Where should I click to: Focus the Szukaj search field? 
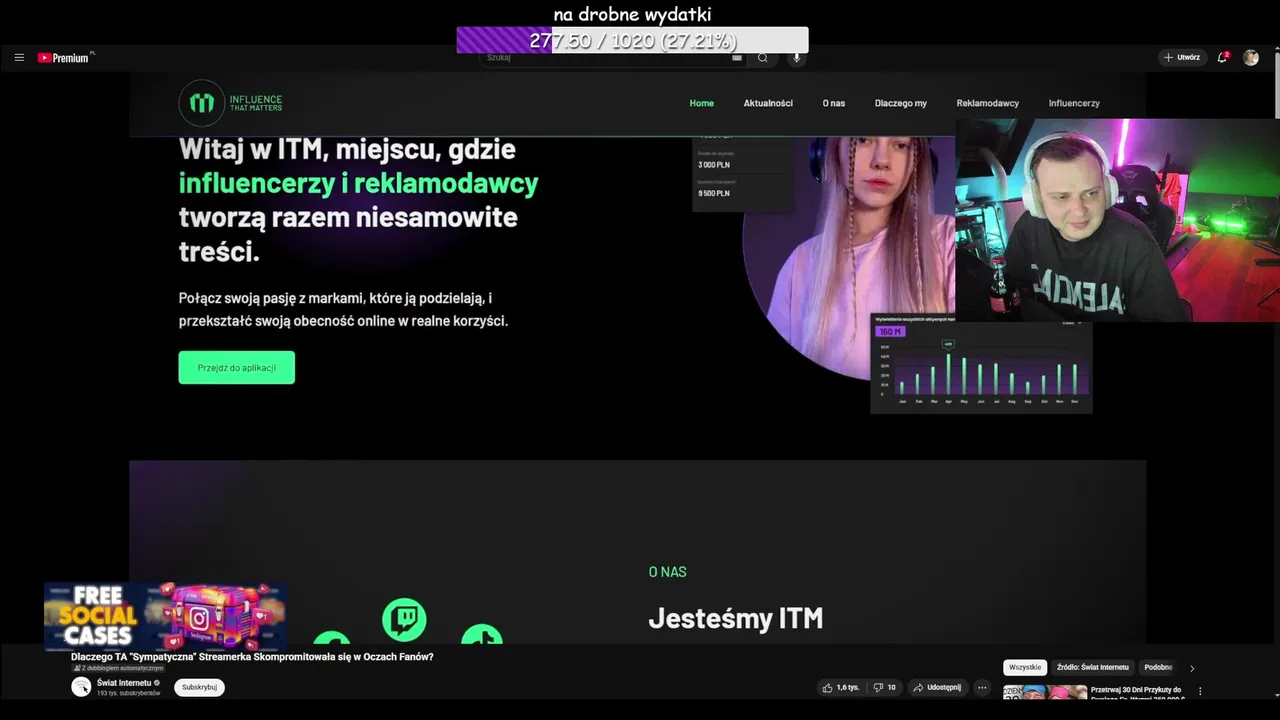(x=610, y=58)
